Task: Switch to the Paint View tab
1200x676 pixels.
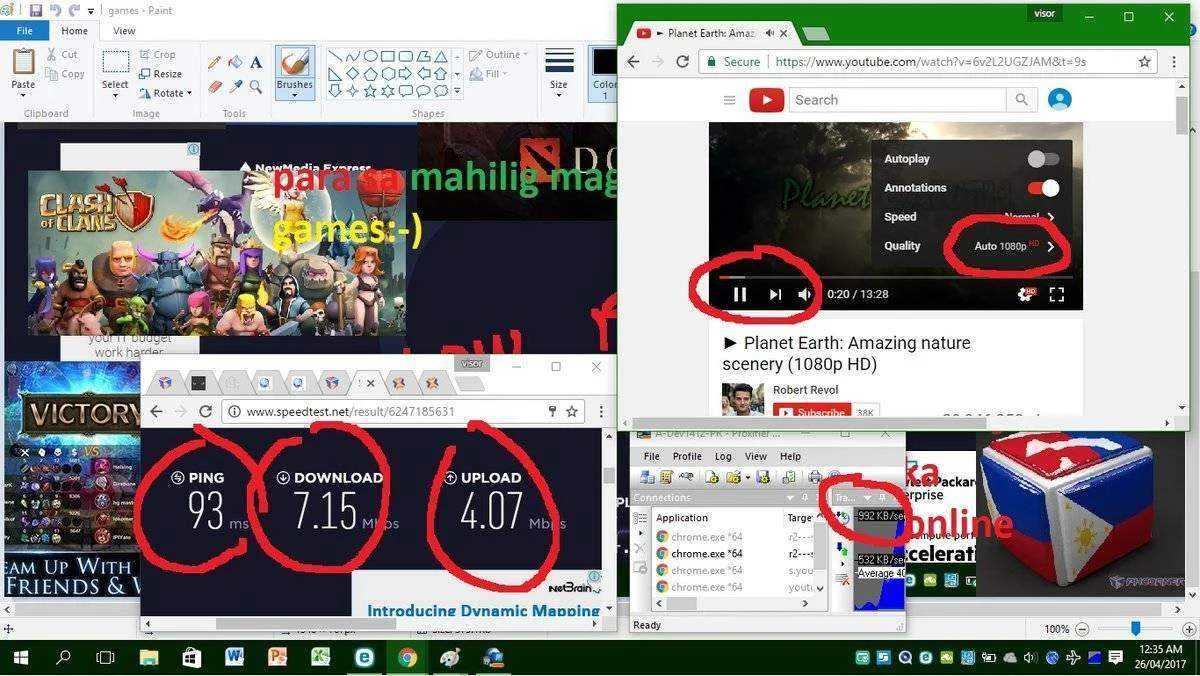Action: pos(124,31)
